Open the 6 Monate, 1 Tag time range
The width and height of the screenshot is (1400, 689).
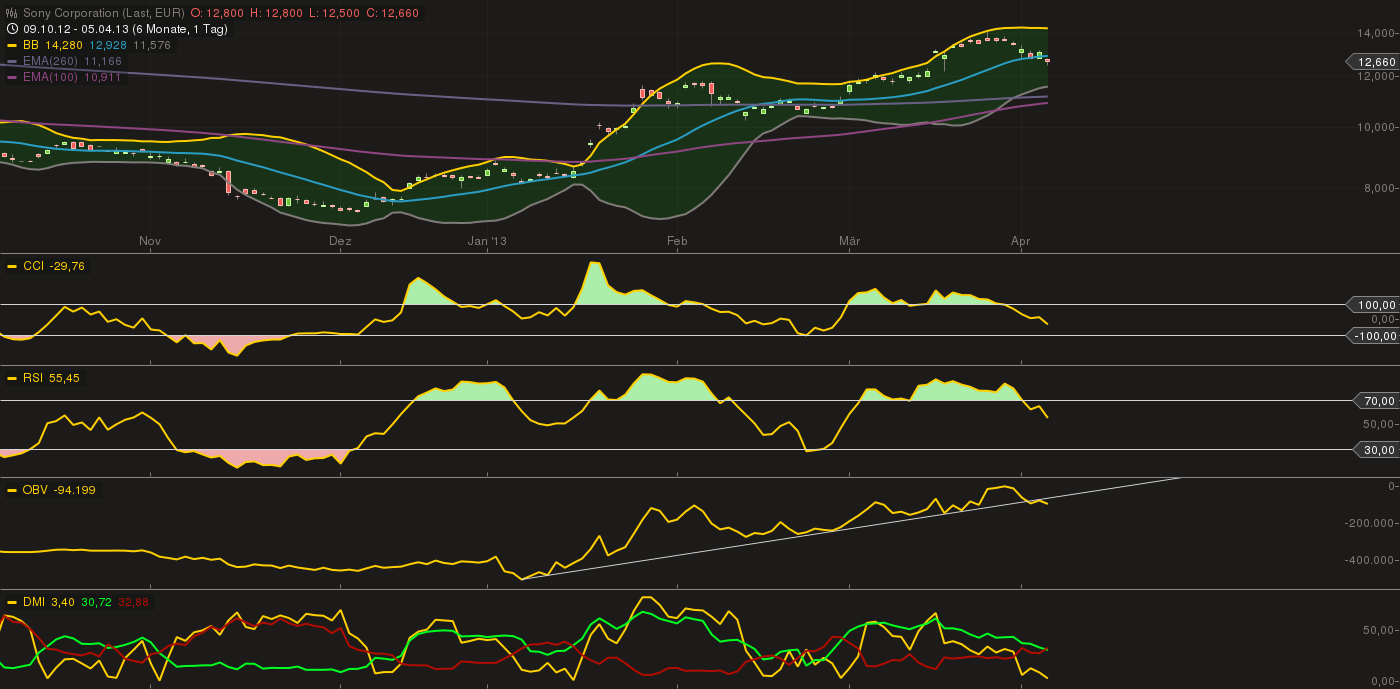[195, 29]
